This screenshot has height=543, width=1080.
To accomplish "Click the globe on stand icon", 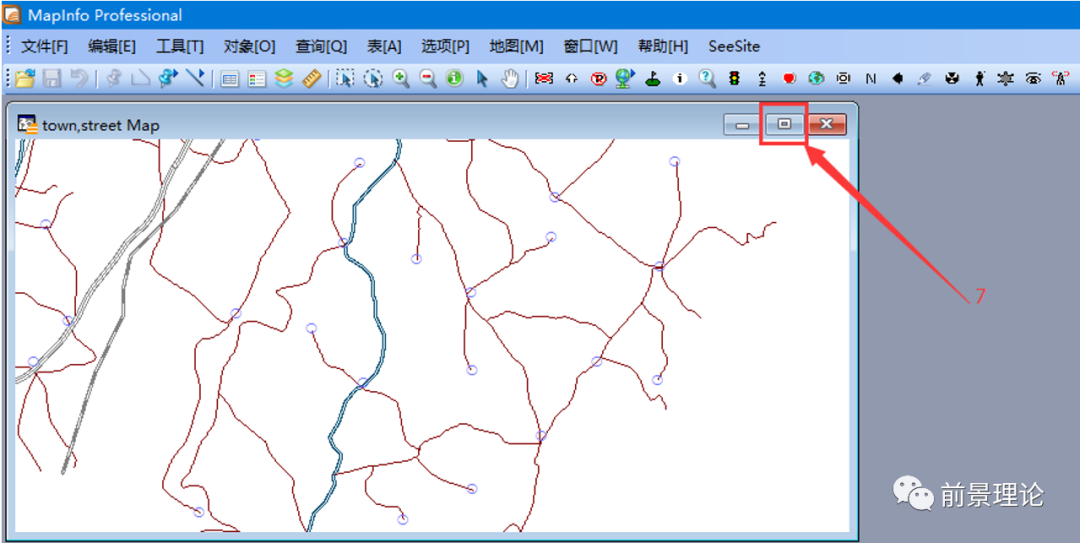I will [625, 78].
